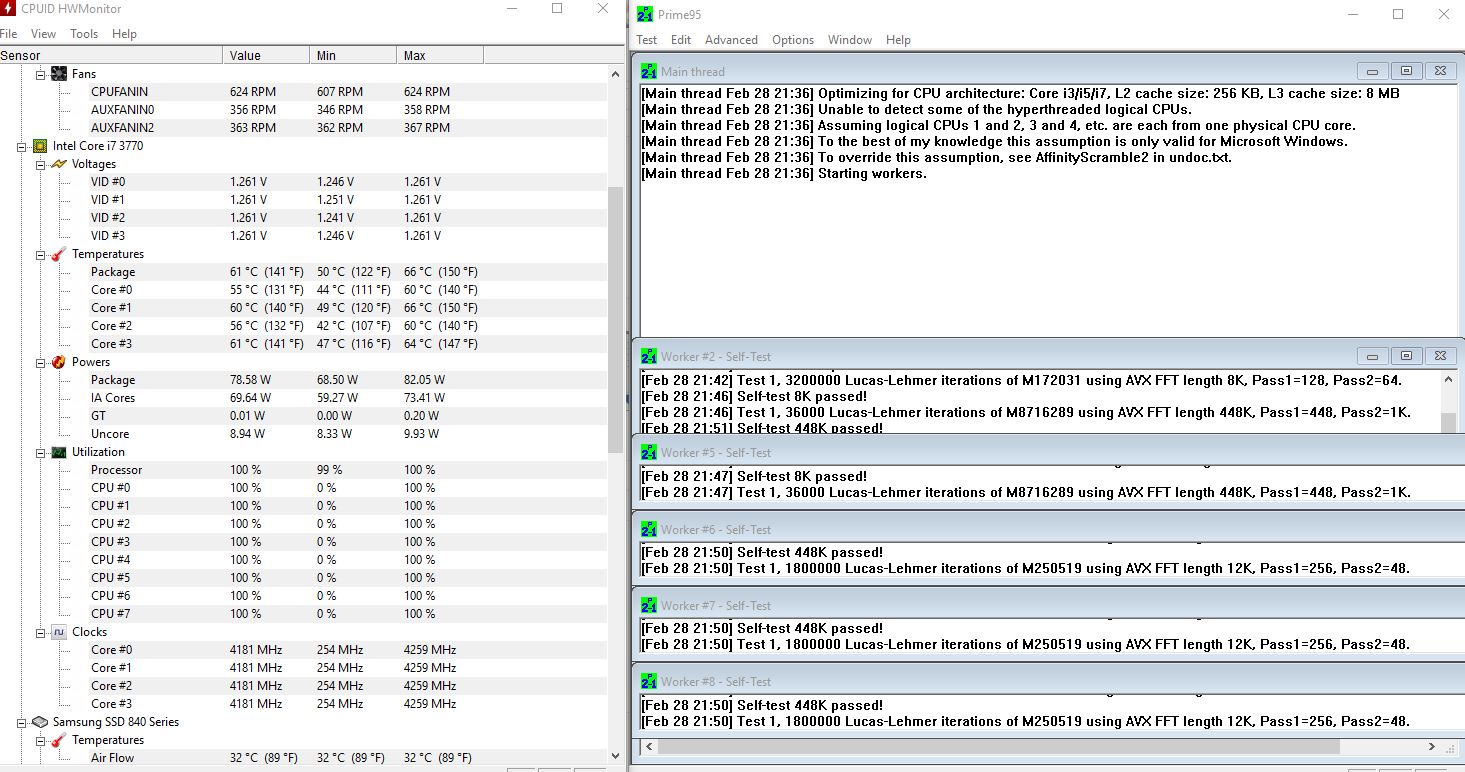Restore the Main thread child window
The height and width of the screenshot is (772, 1465).
click(1406, 71)
